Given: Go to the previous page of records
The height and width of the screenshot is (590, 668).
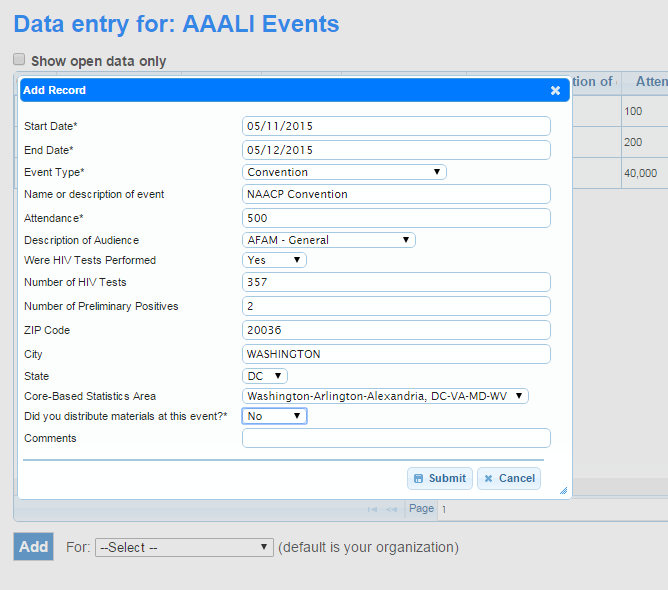Looking at the screenshot, I should pos(391,509).
